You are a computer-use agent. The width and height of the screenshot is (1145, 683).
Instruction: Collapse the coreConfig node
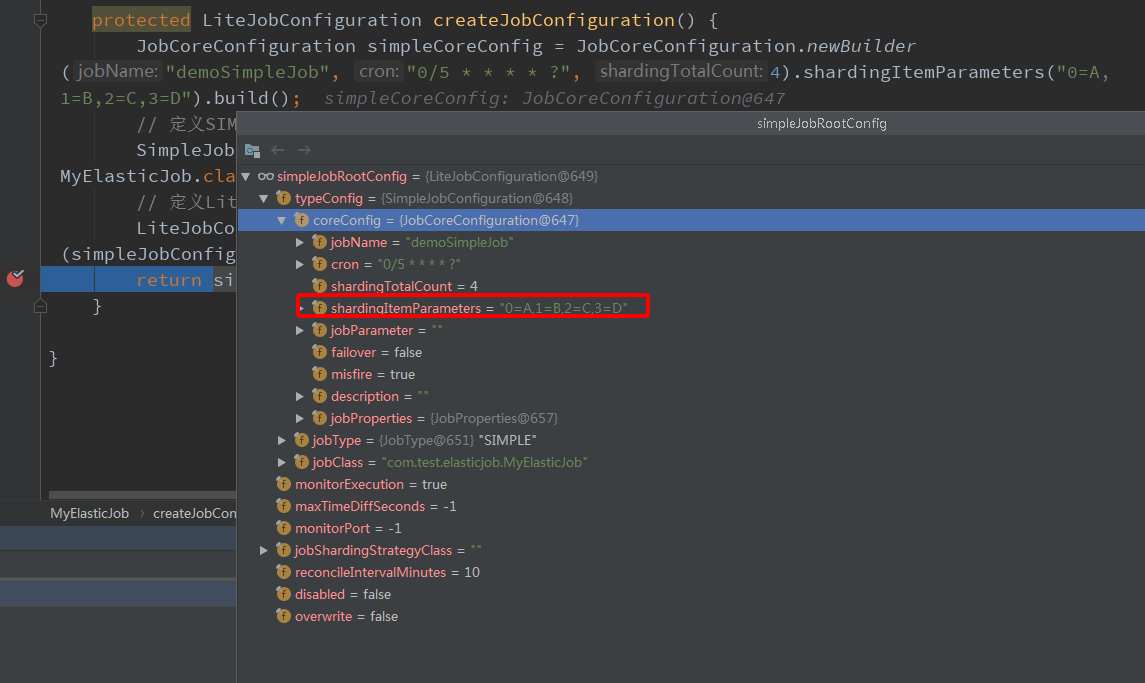click(x=282, y=220)
